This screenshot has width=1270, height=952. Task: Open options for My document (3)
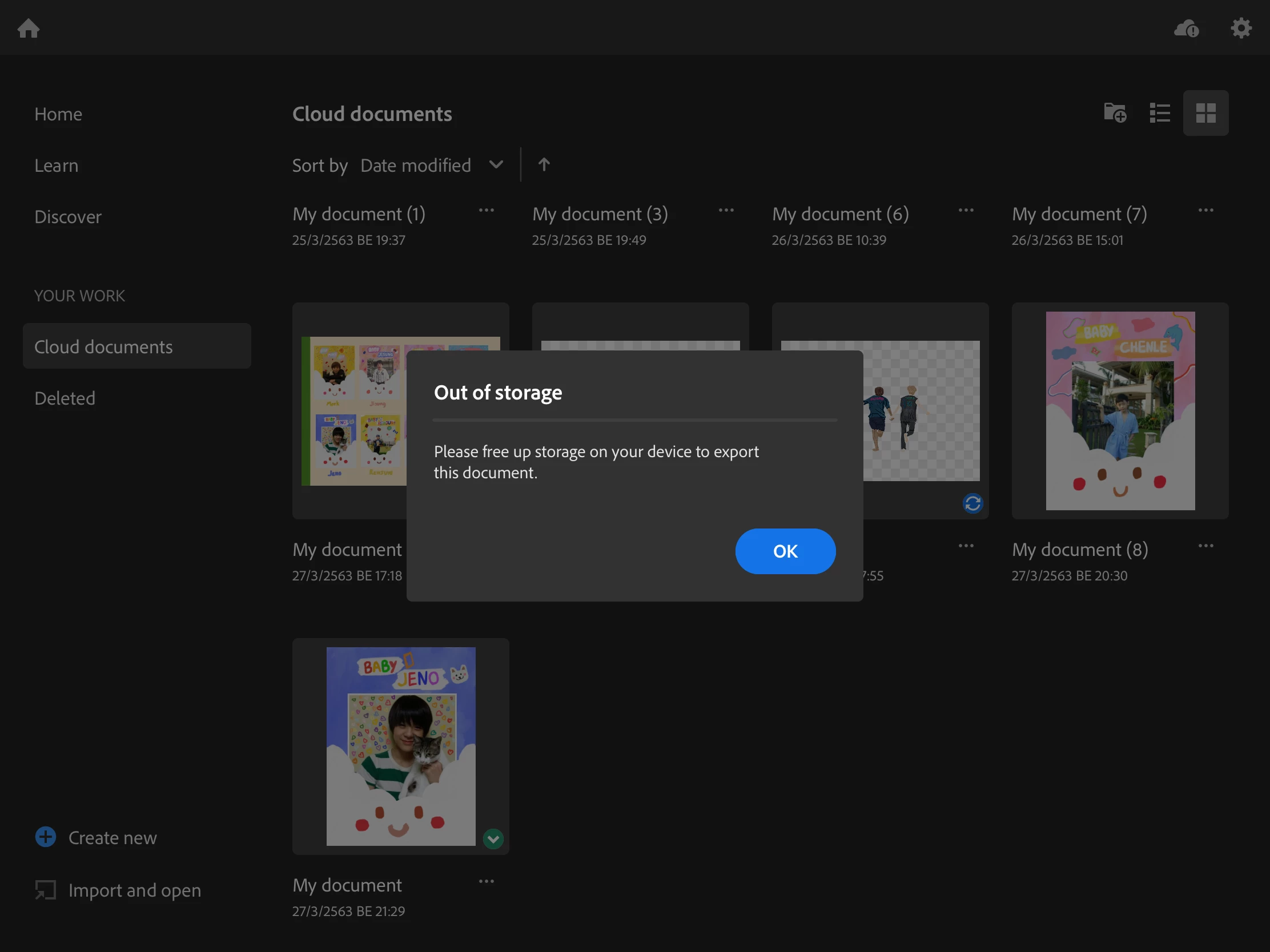click(x=726, y=211)
